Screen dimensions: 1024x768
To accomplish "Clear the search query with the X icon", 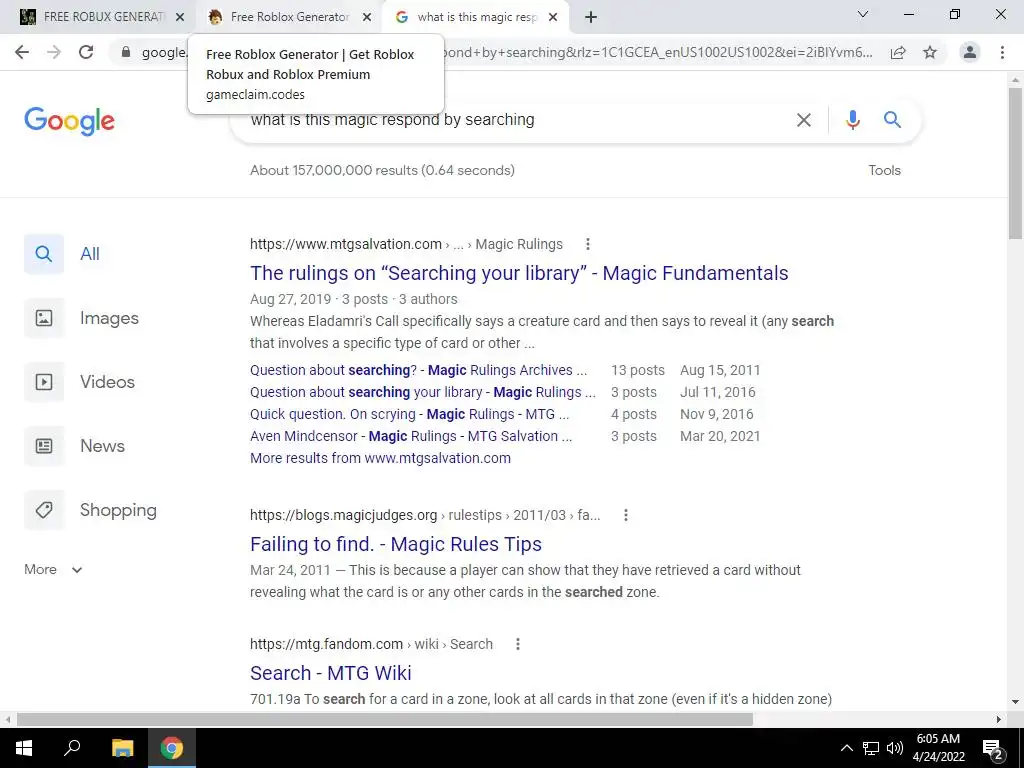I will click(x=804, y=120).
